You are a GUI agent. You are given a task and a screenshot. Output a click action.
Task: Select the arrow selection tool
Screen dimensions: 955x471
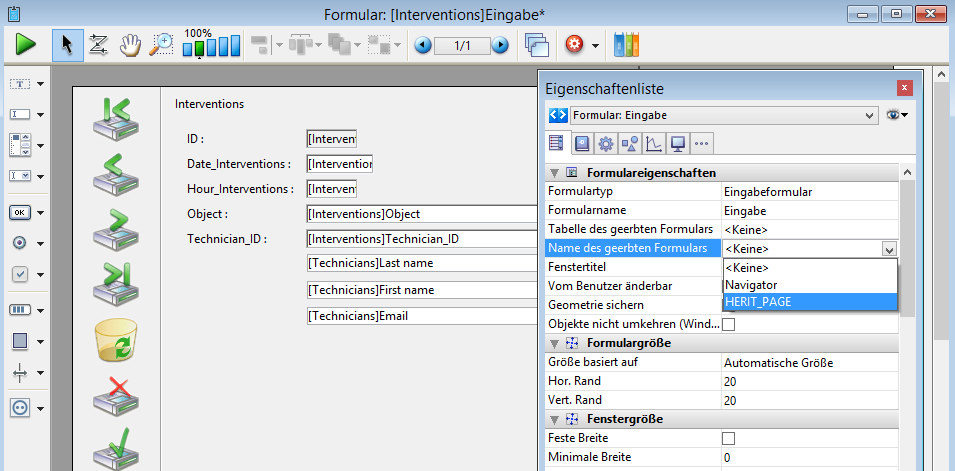pyautogui.click(x=68, y=45)
